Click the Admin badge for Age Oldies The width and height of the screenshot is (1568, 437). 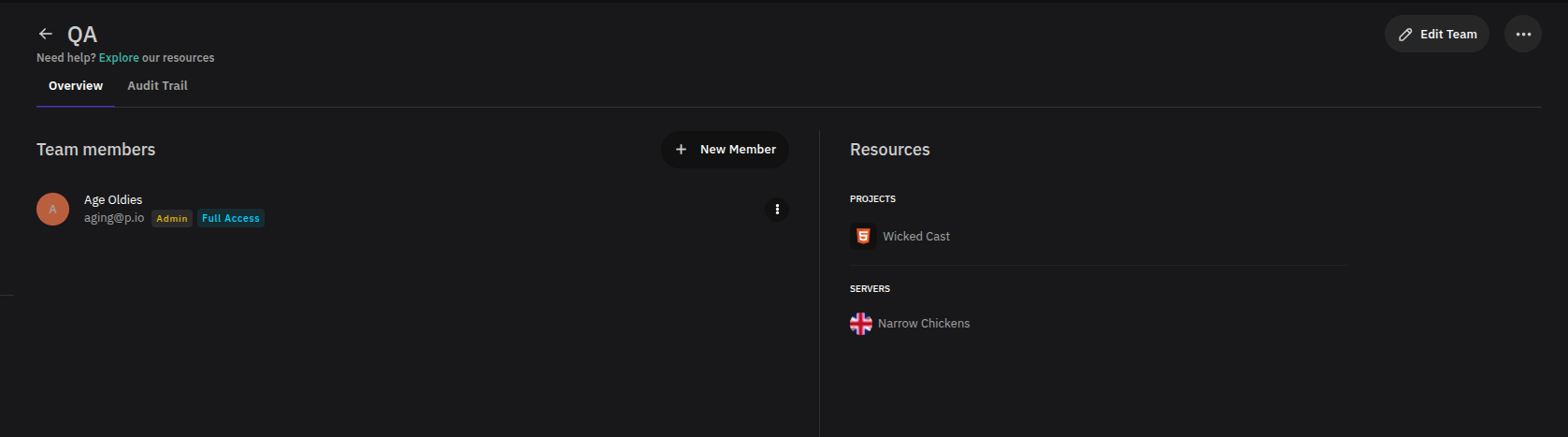(172, 218)
